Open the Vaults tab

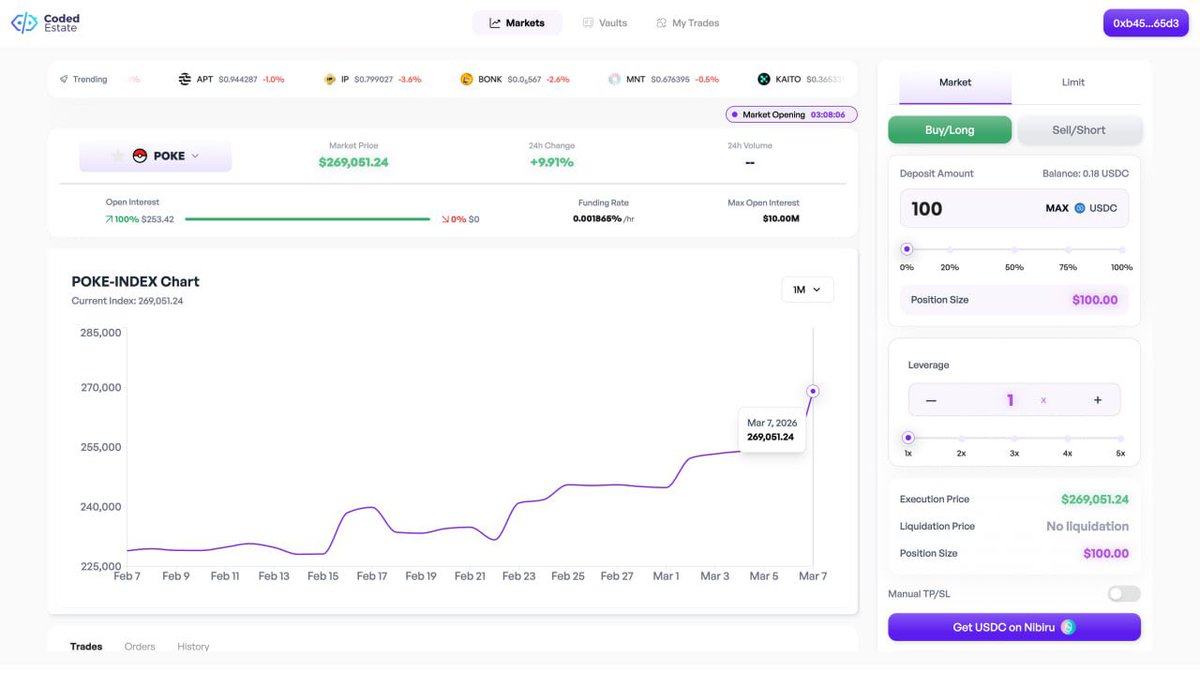[605, 23]
